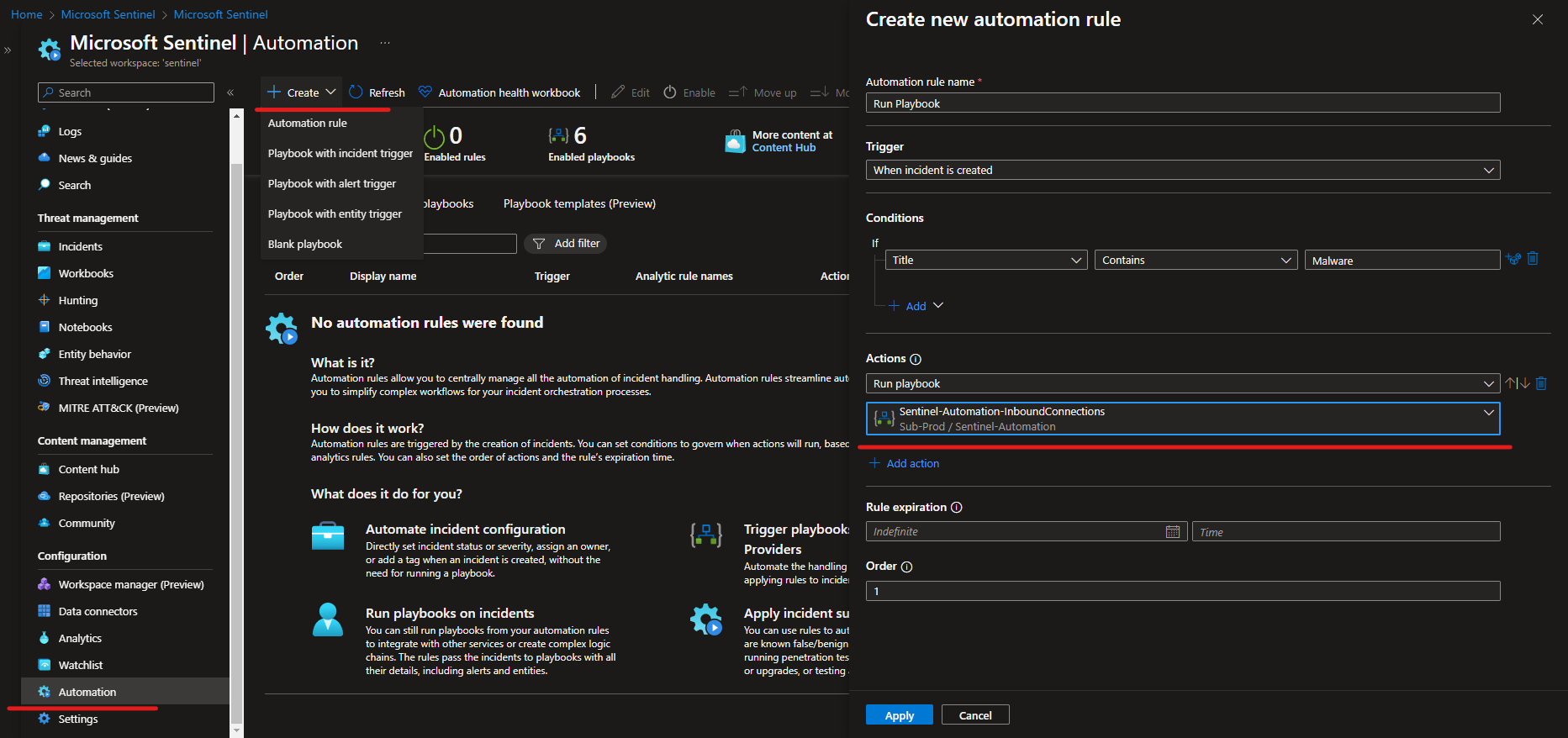This screenshot has height=738, width=1568.
Task: Show info tooltip next to Rule expiration
Action: coord(956,507)
